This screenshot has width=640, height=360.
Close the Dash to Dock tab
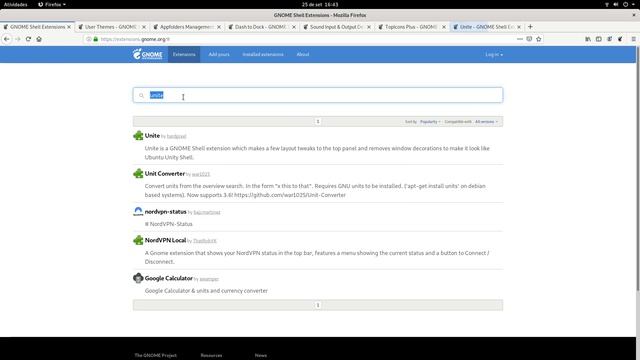click(x=293, y=27)
